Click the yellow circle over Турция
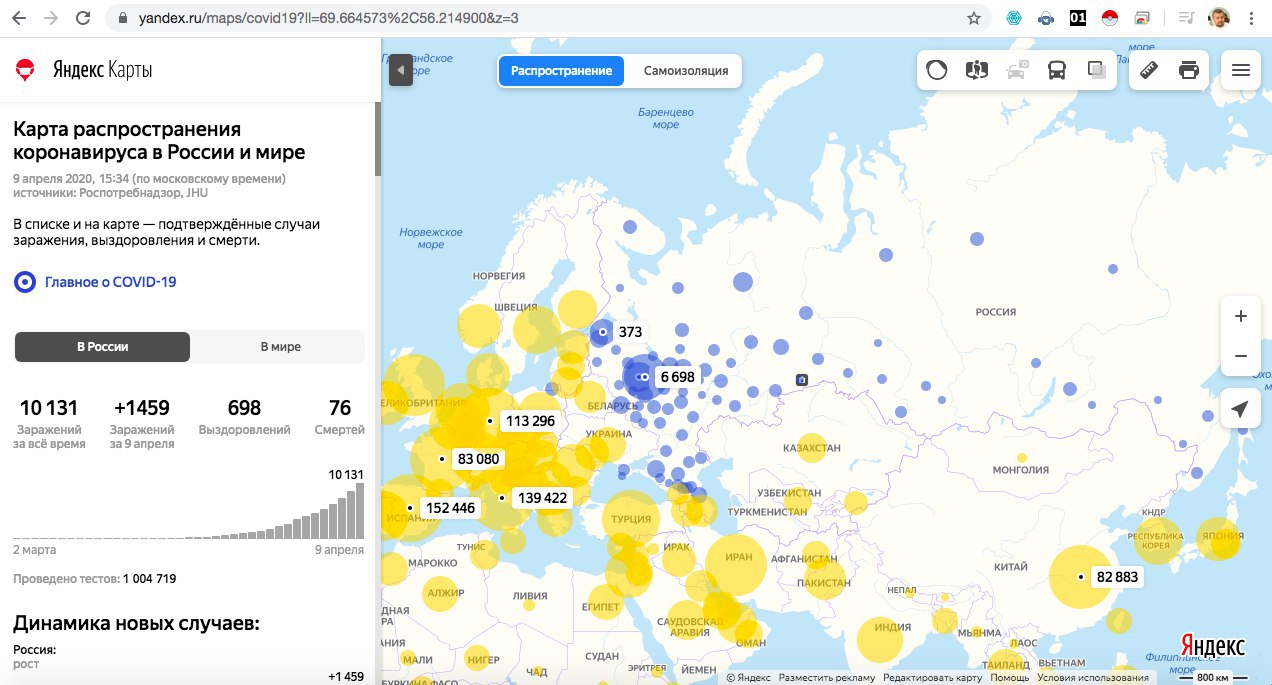 pyautogui.click(x=631, y=518)
